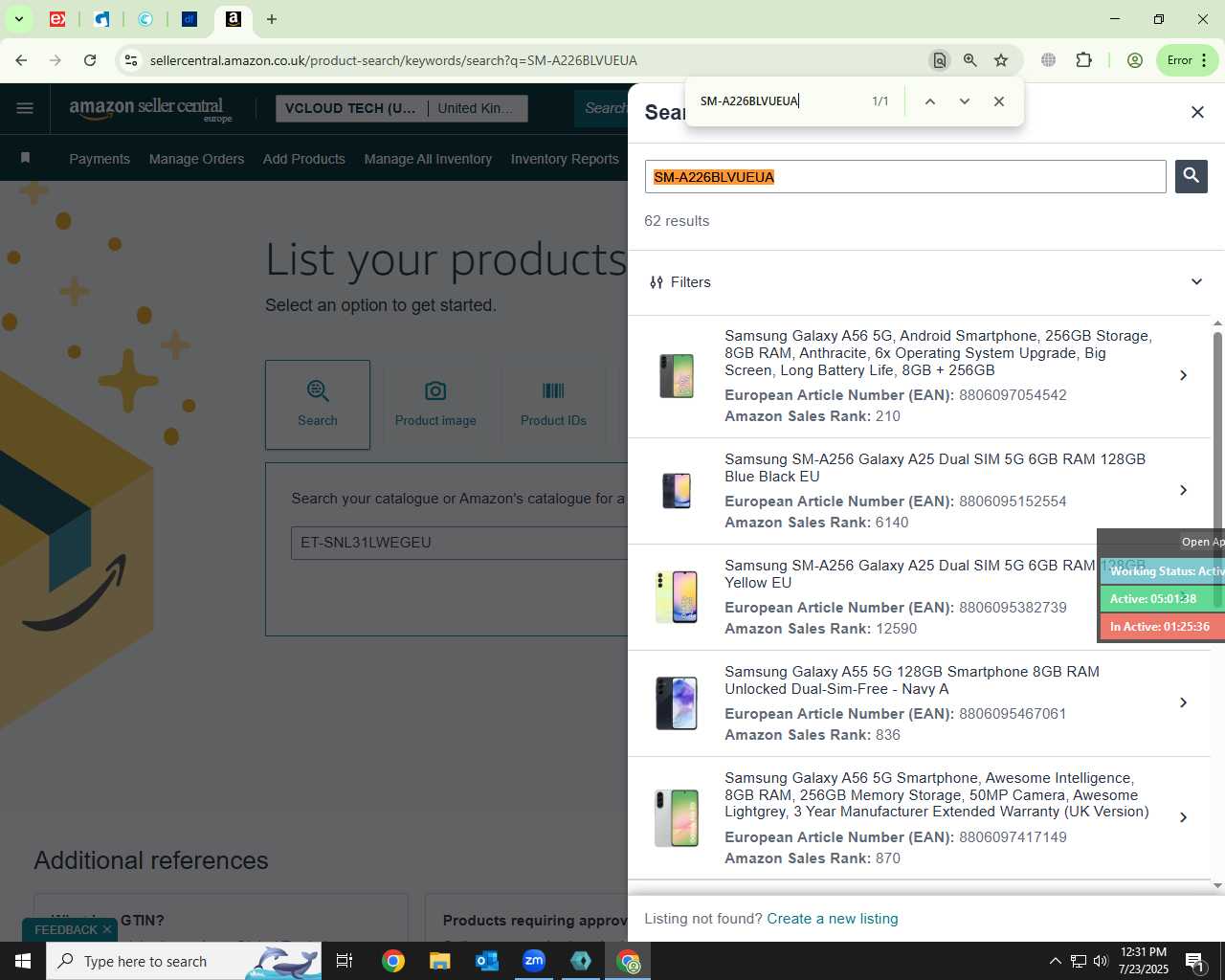This screenshot has width=1225, height=980.
Task: Open the notifications center icon
Action: point(1194,961)
